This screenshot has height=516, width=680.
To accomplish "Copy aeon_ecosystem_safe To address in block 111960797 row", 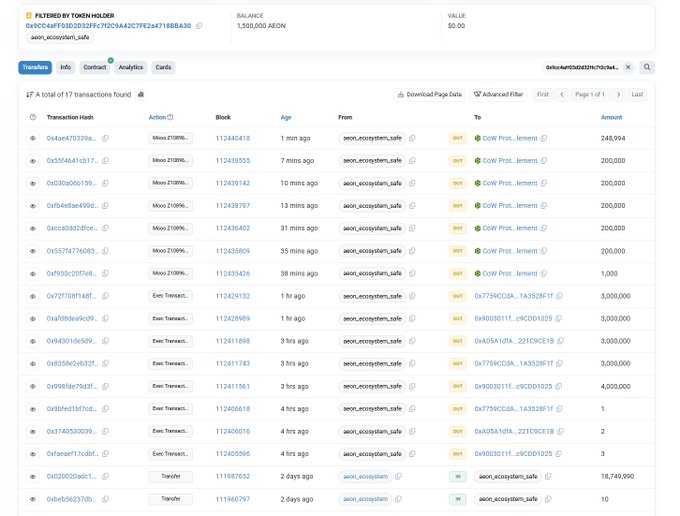I will 548,499.
